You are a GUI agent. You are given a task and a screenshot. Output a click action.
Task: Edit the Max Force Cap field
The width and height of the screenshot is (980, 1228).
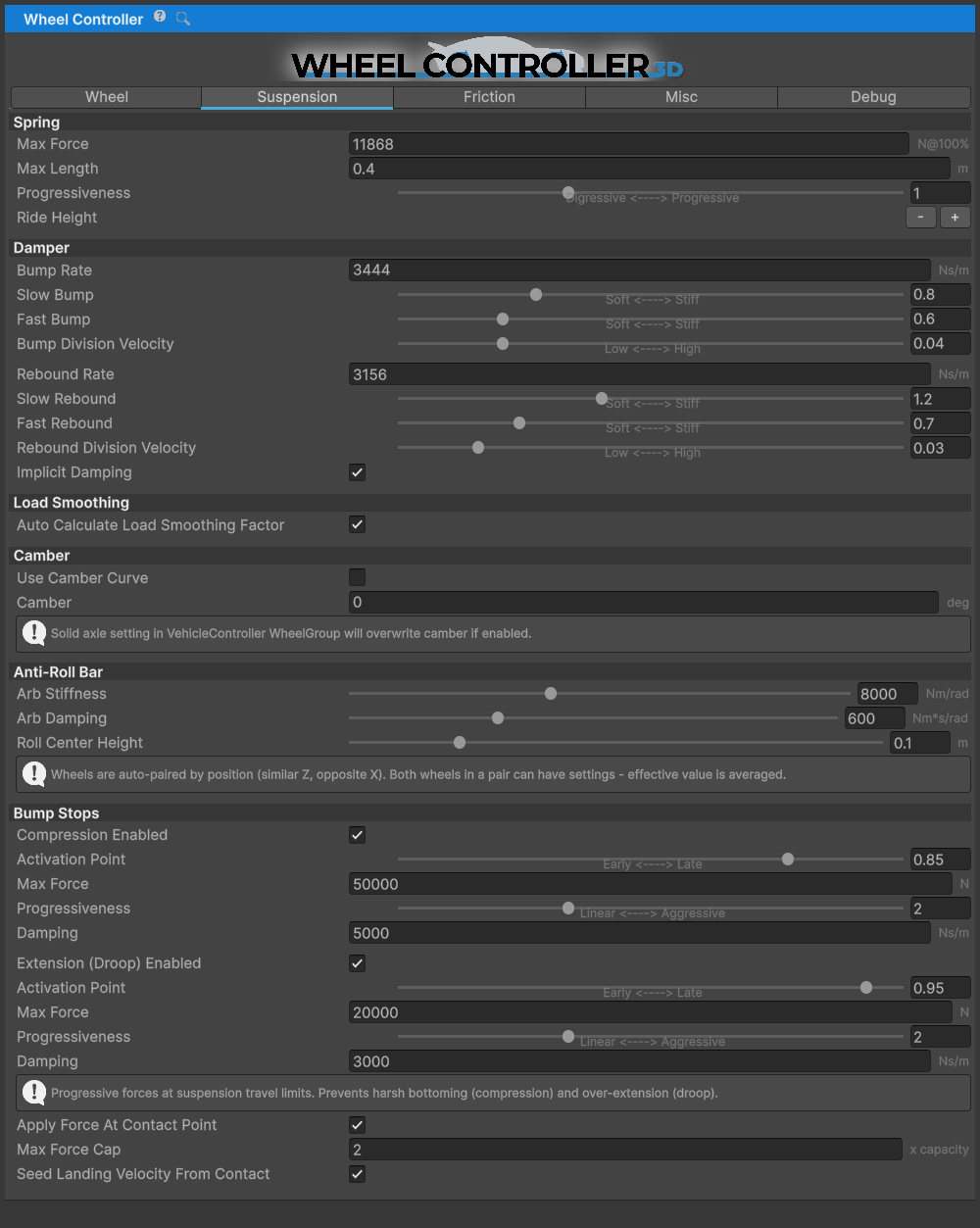pyautogui.click(x=625, y=1150)
